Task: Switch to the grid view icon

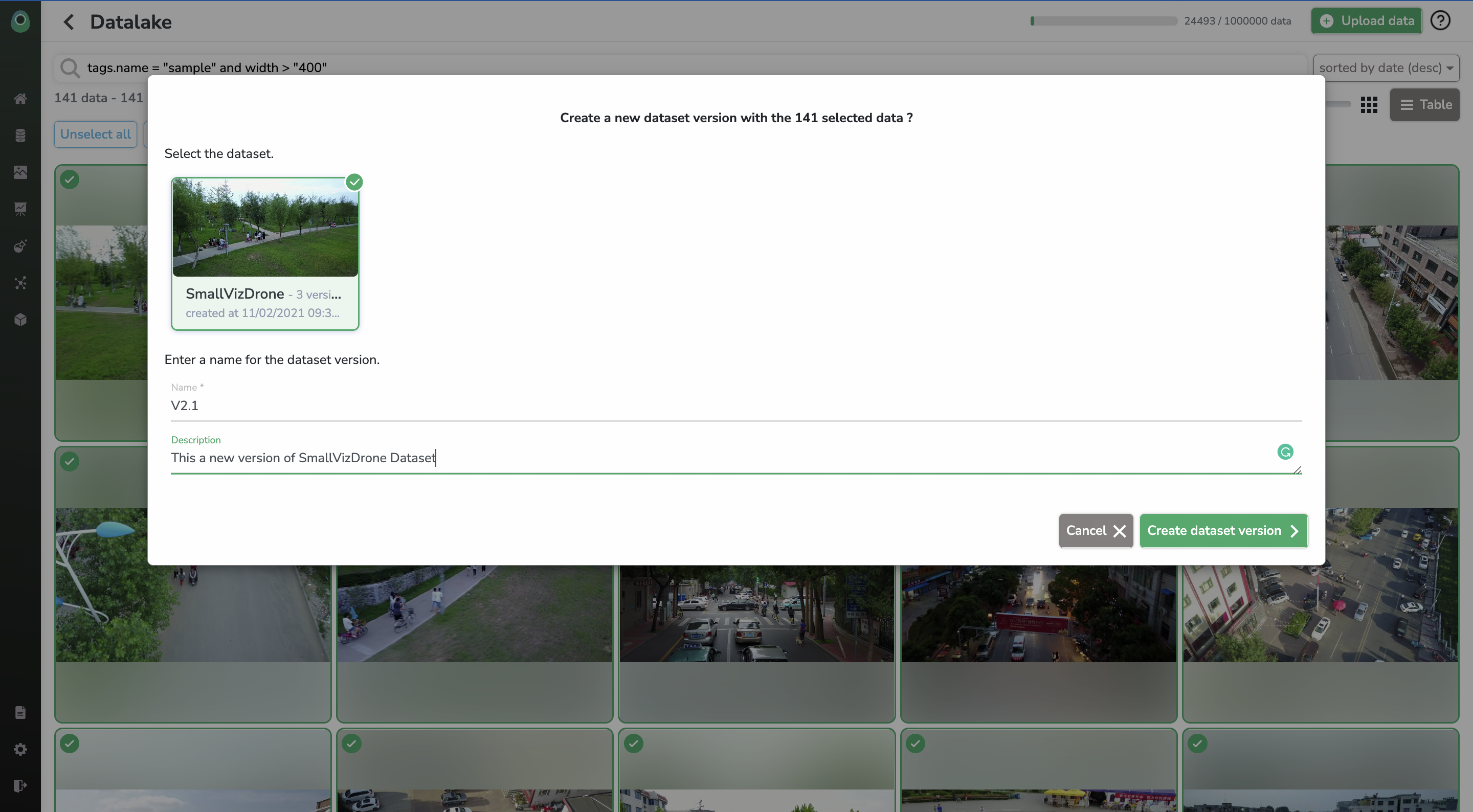Action: click(x=1369, y=105)
